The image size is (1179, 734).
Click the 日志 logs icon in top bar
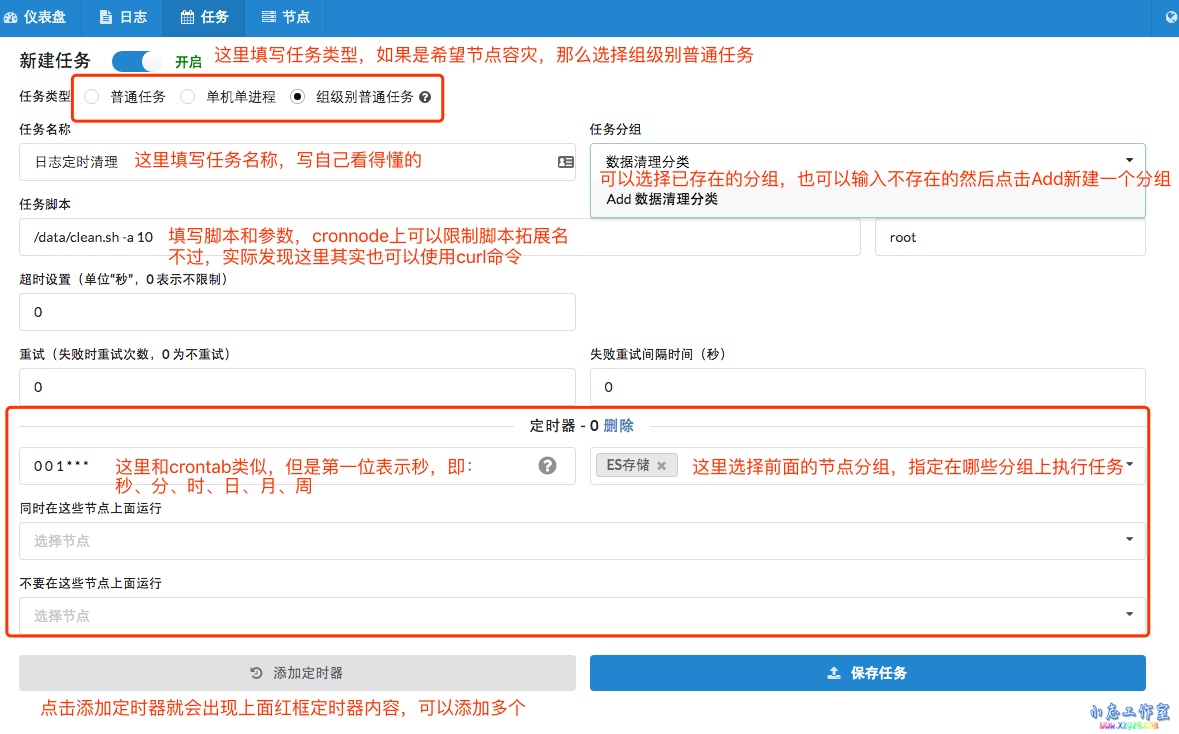pyautogui.click(x=108, y=17)
